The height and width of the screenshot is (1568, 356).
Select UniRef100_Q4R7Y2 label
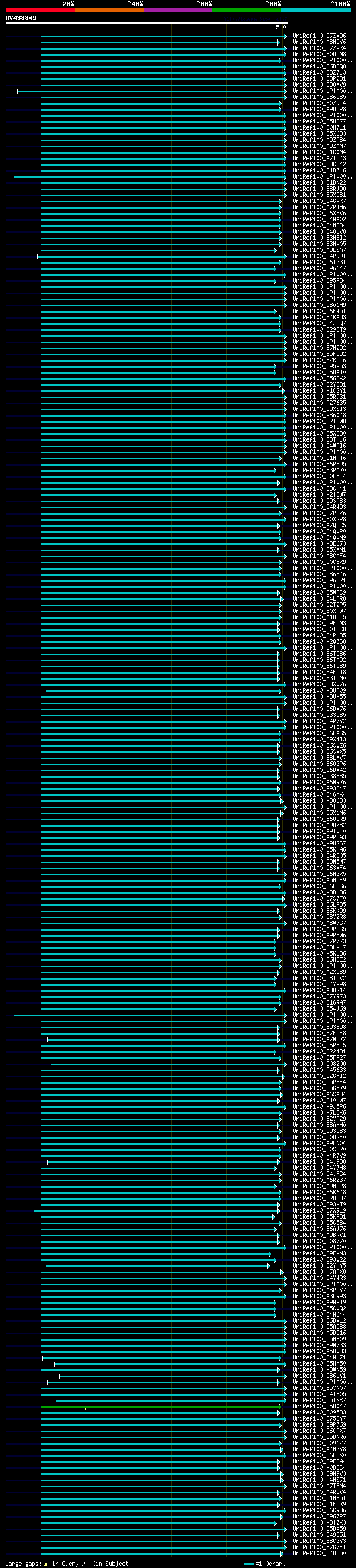click(319, 721)
